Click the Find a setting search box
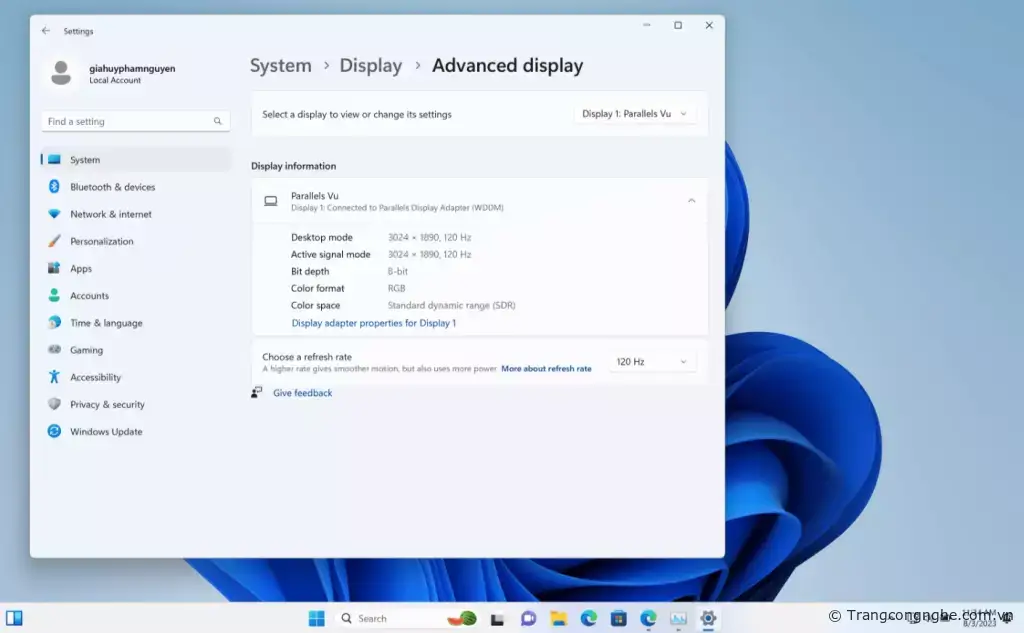The image size is (1024, 633). pos(130,121)
